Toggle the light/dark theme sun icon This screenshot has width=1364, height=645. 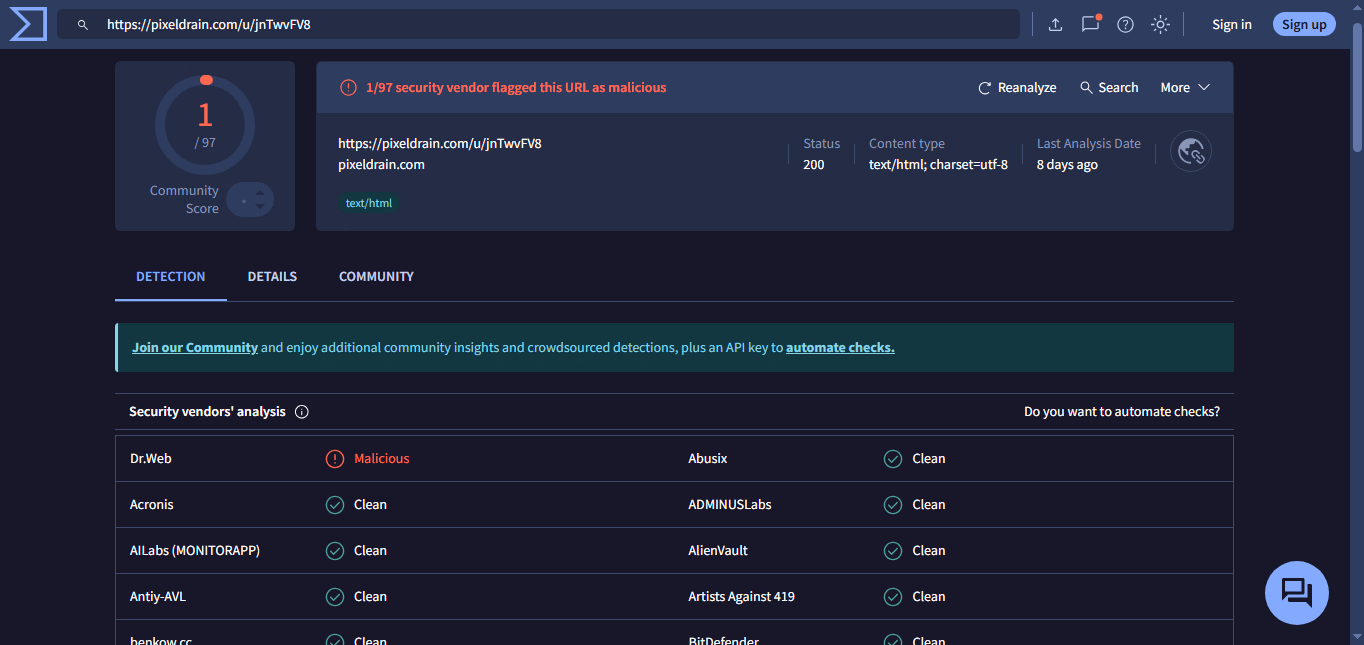tap(1160, 24)
